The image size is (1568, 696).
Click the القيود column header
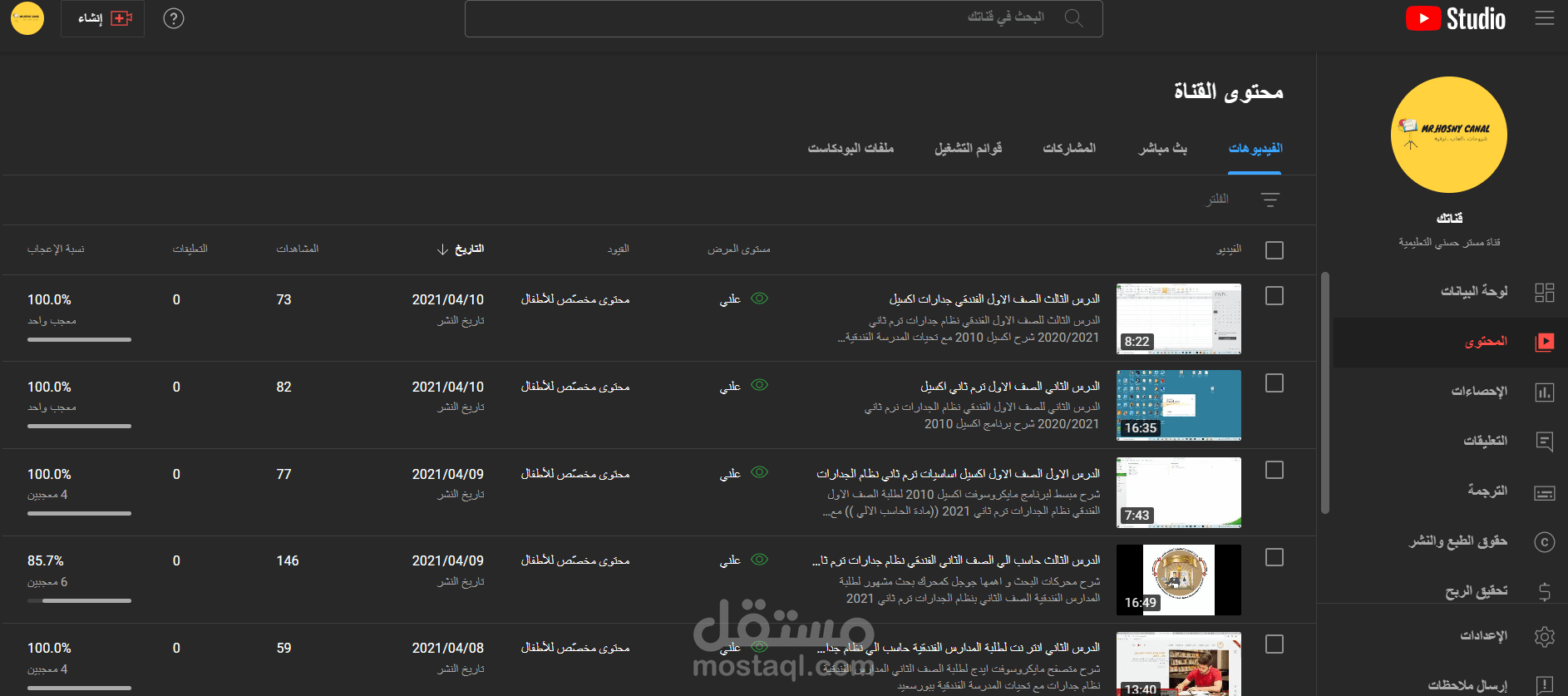pos(618,249)
